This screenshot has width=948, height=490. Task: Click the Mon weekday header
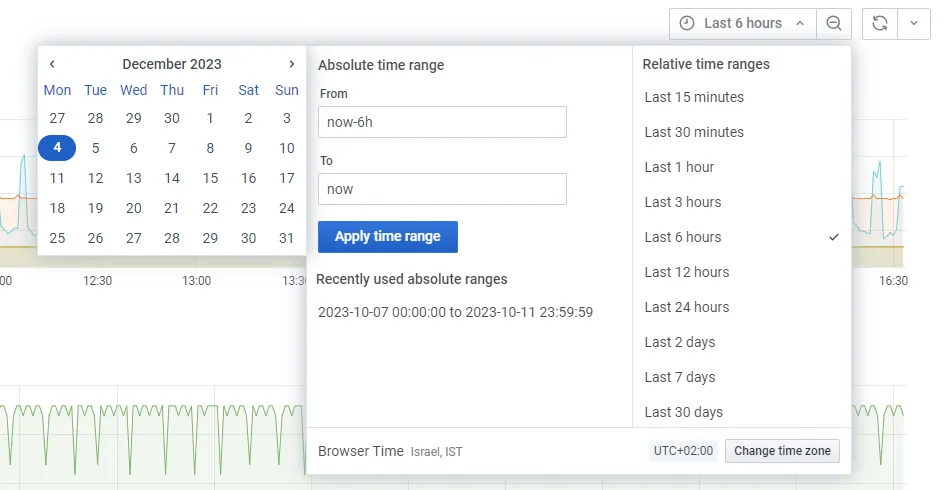point(57,90)
